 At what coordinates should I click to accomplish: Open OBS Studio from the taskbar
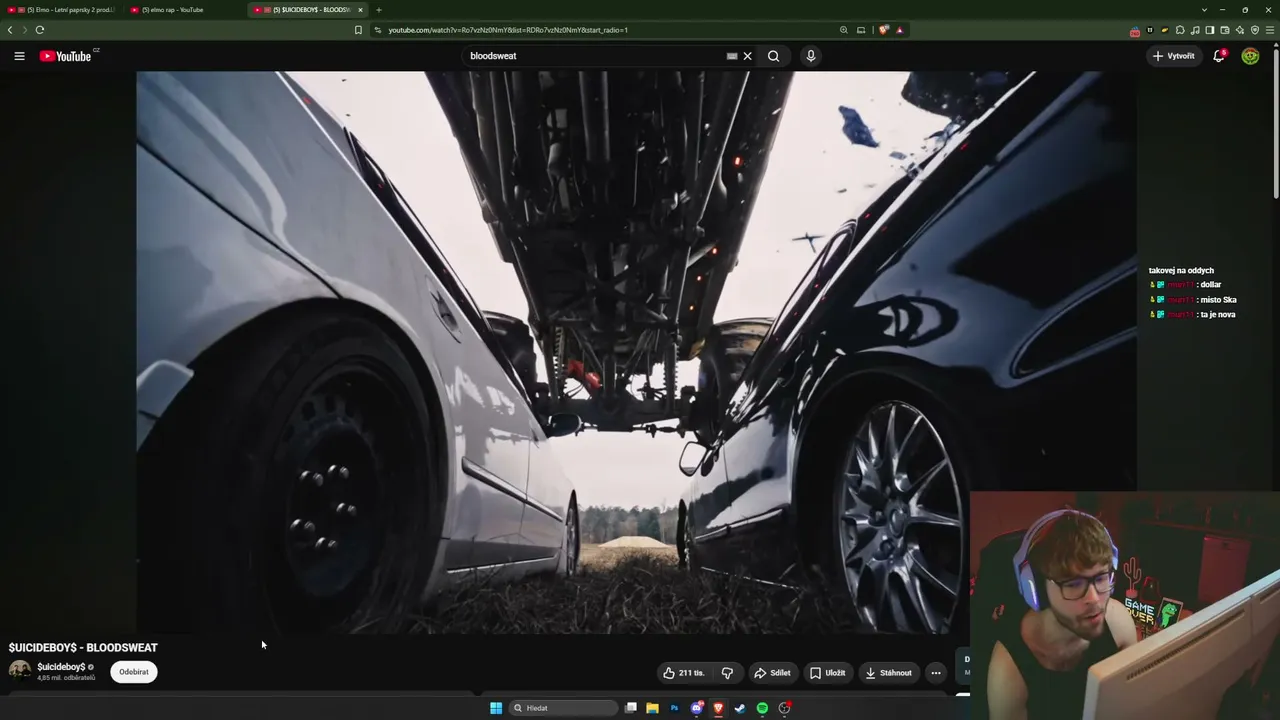(785, 708)
